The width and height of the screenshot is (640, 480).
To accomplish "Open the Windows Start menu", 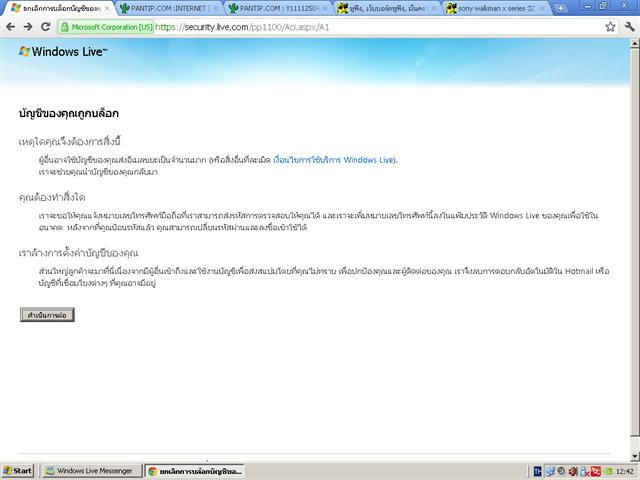I will tap(18, 470).
